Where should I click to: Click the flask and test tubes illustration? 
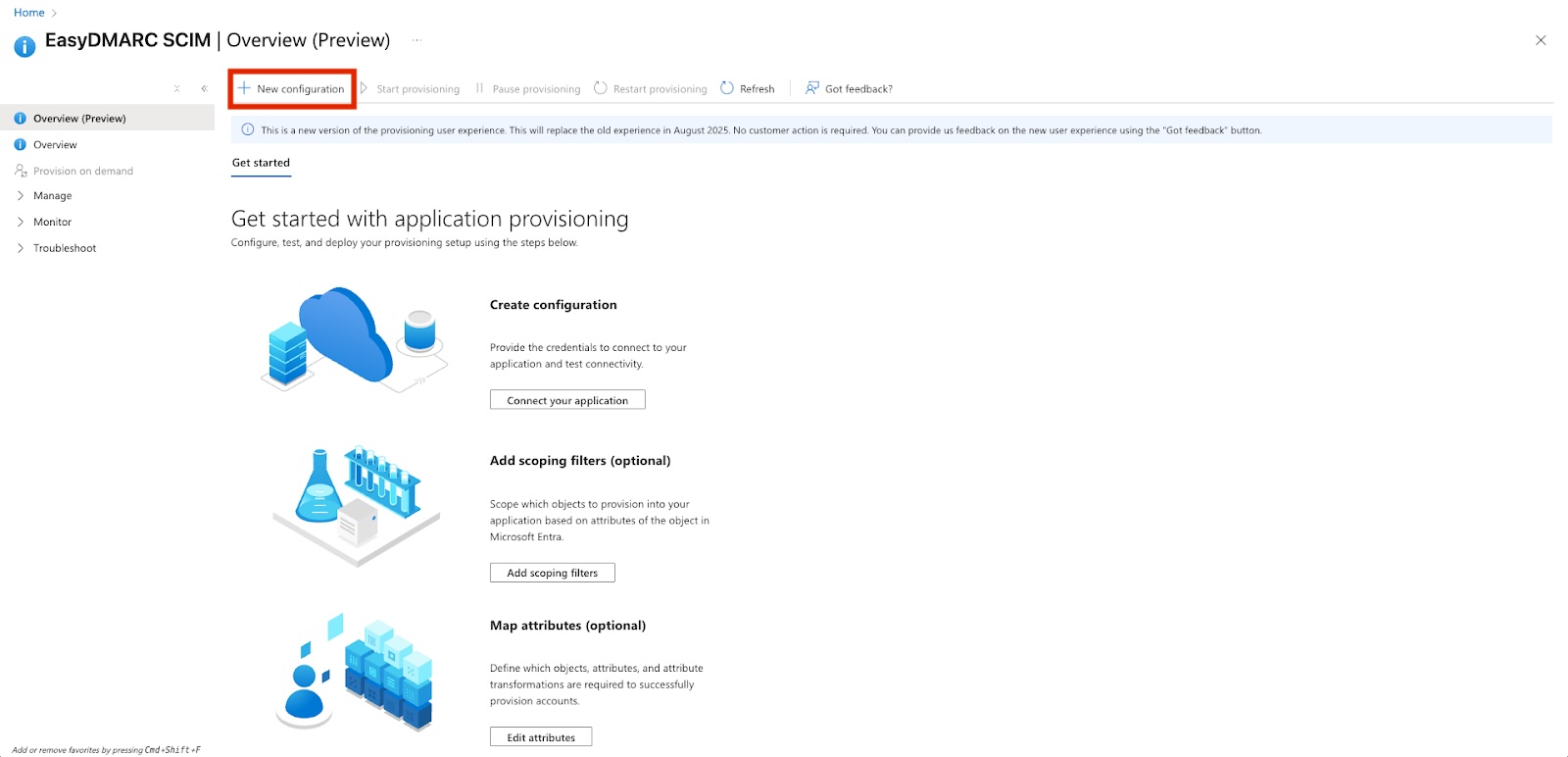357,507
